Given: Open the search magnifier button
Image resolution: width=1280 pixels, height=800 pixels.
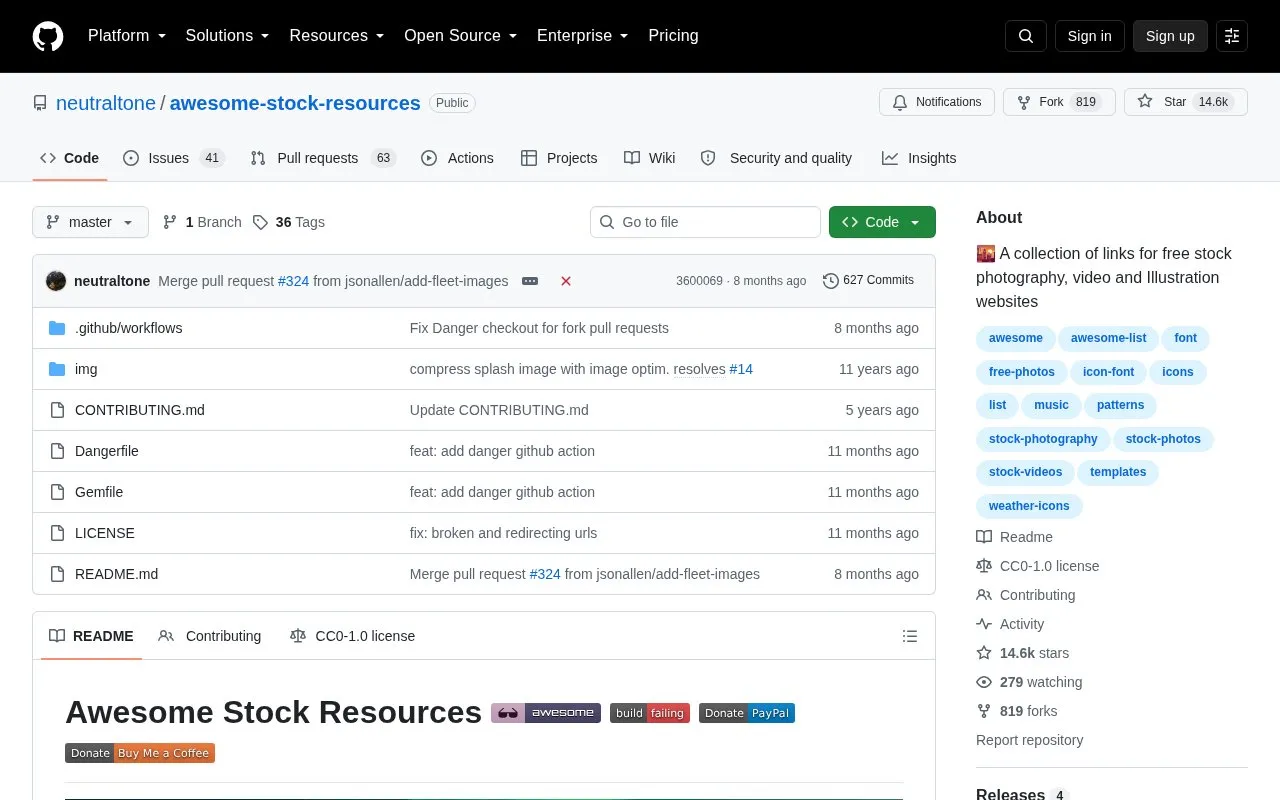Looking at the screenshot, I should pos(1026,36).
